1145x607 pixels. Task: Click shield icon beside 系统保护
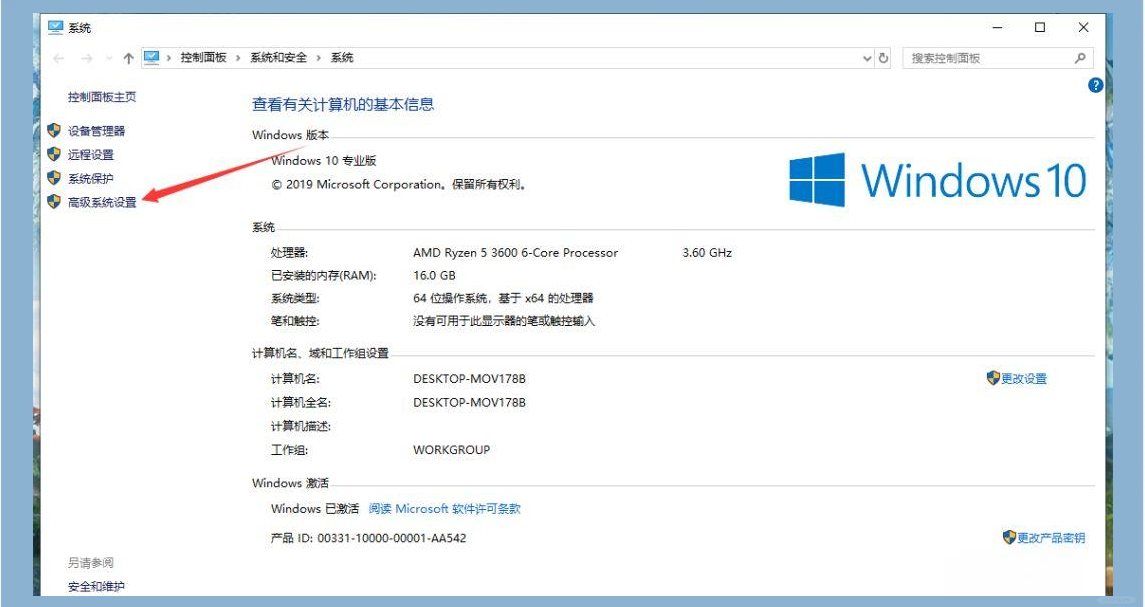pyautogui.click(x=53, y=177)
